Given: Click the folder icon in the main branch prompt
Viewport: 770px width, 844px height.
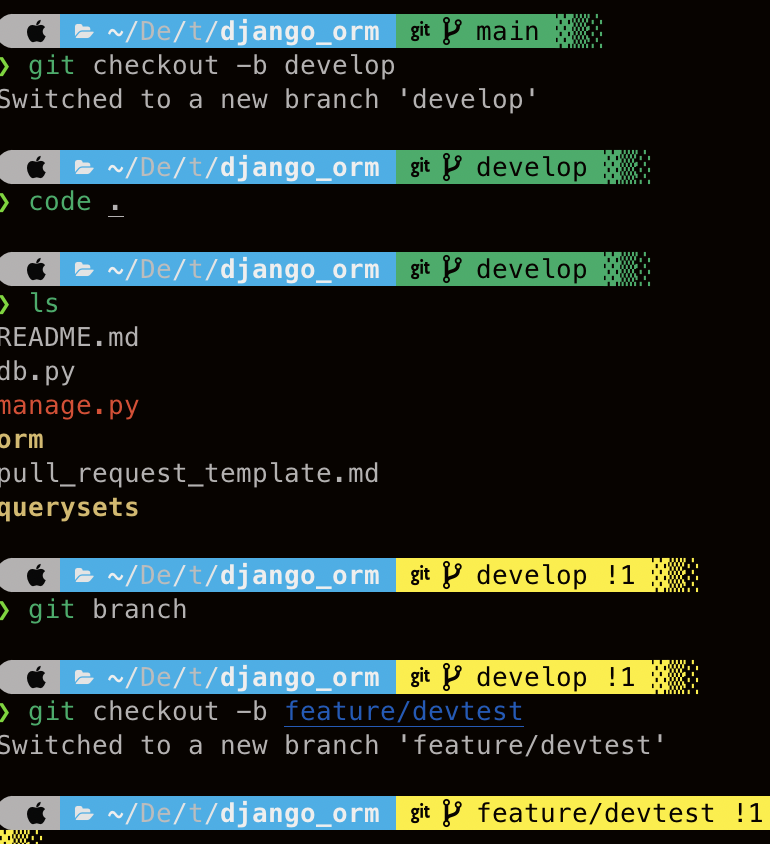Looking at the screenshot, I should [83, 32].
